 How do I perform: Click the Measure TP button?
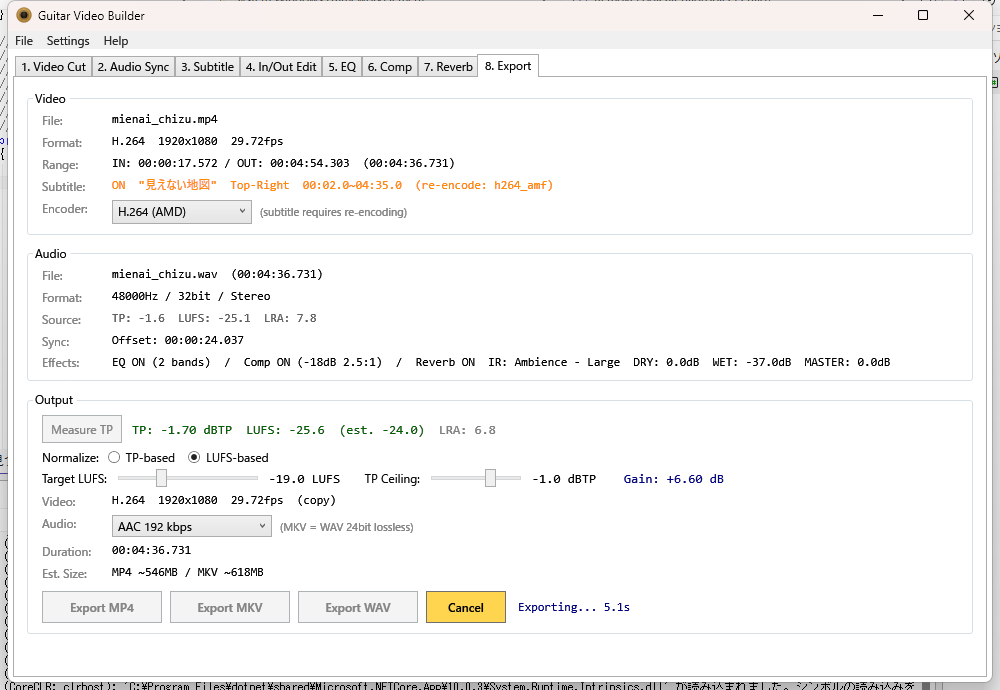tap(82, 430)
